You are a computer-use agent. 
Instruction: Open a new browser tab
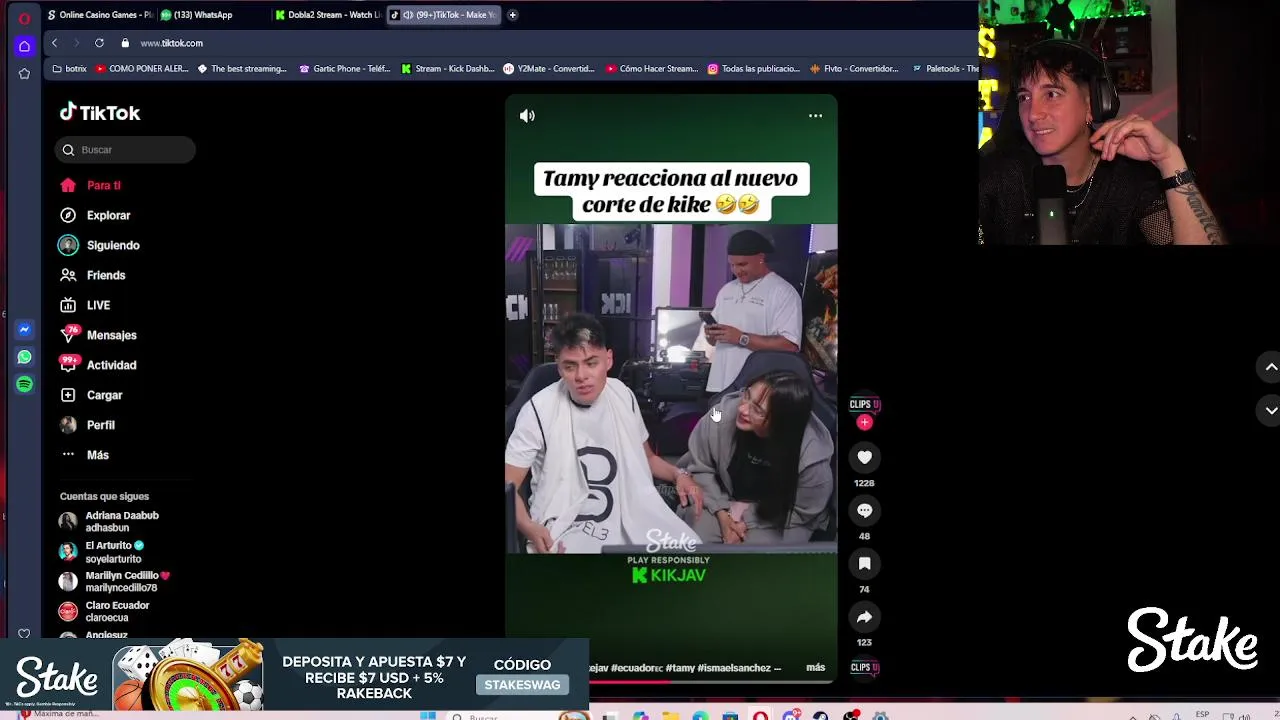pyautogui.click(x=512, y=15)
